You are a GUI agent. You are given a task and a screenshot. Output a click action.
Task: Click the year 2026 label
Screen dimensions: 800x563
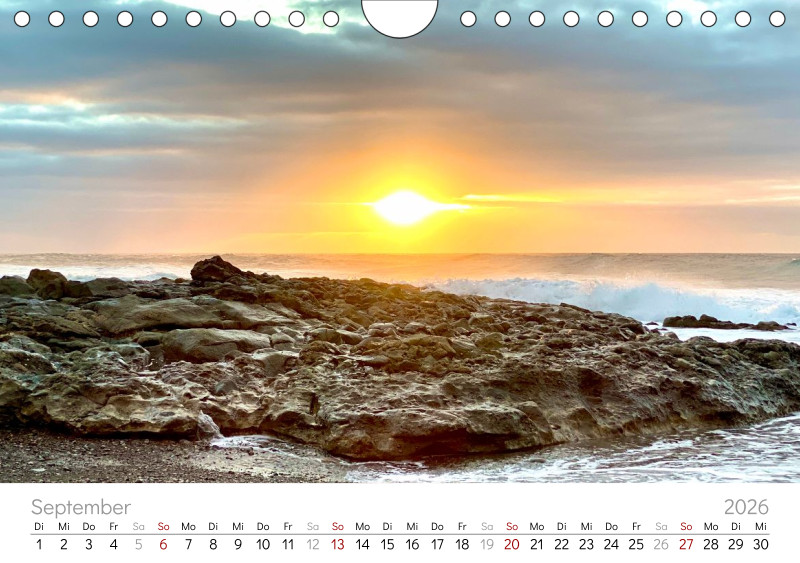[746, 507]
